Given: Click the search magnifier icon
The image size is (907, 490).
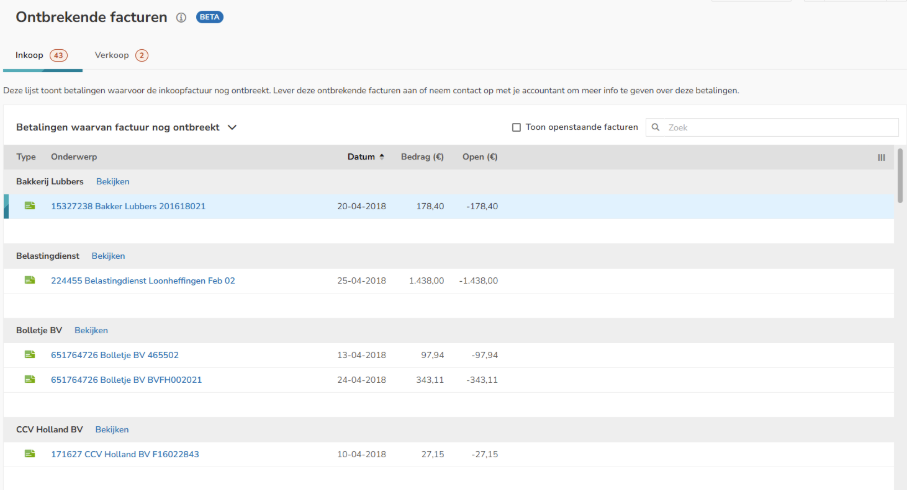Looking at the screenshot, I should [x=656, y=128].
